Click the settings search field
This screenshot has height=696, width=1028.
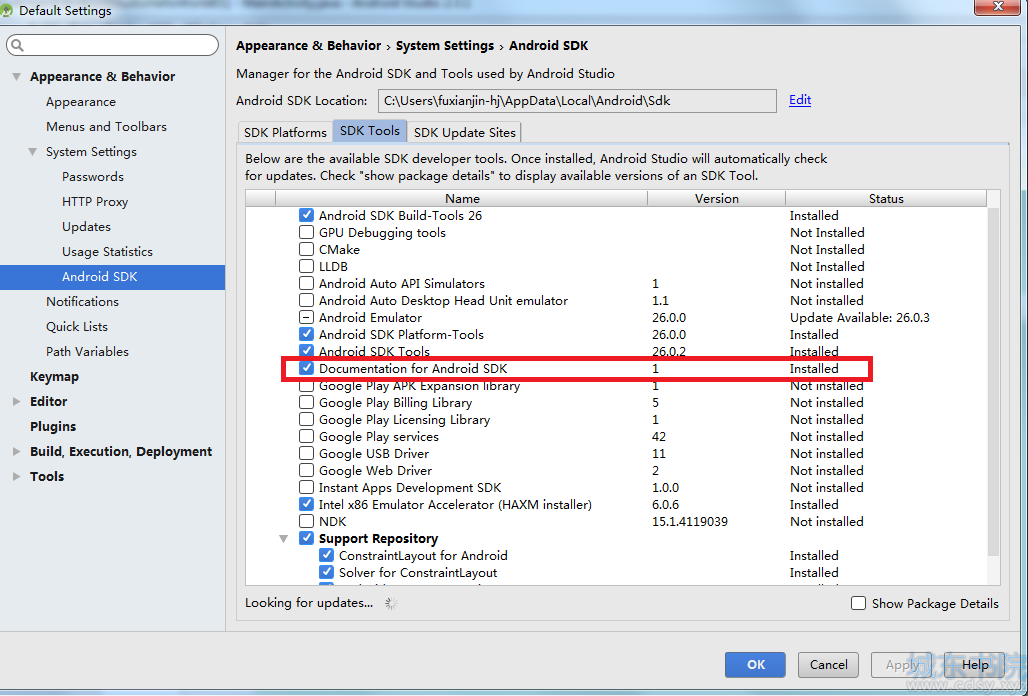pyautogui.click(x=113, y=45)
